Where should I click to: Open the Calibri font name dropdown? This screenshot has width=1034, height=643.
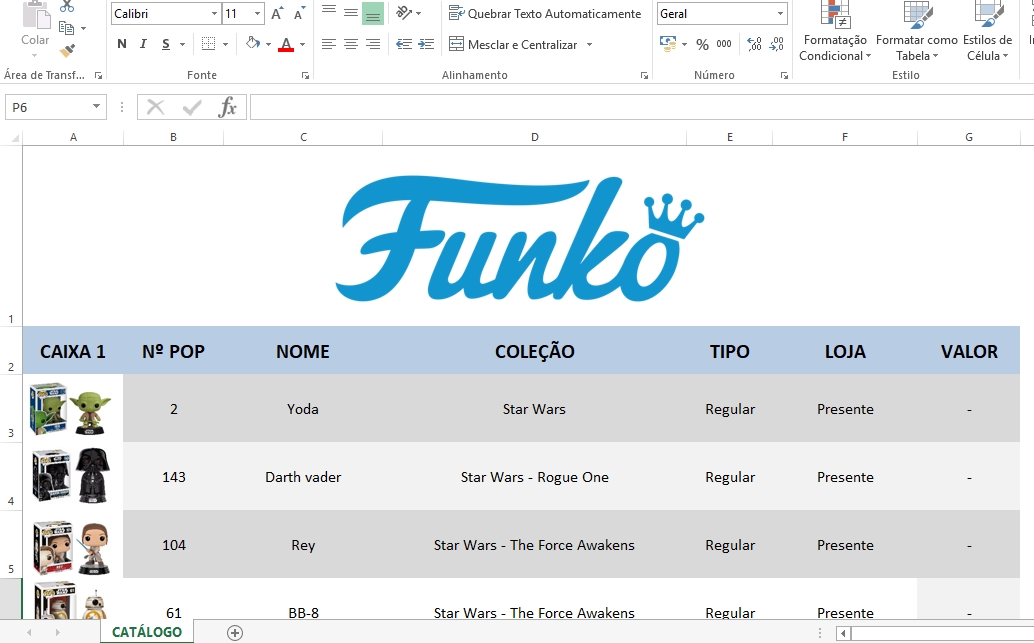(214, 14)
